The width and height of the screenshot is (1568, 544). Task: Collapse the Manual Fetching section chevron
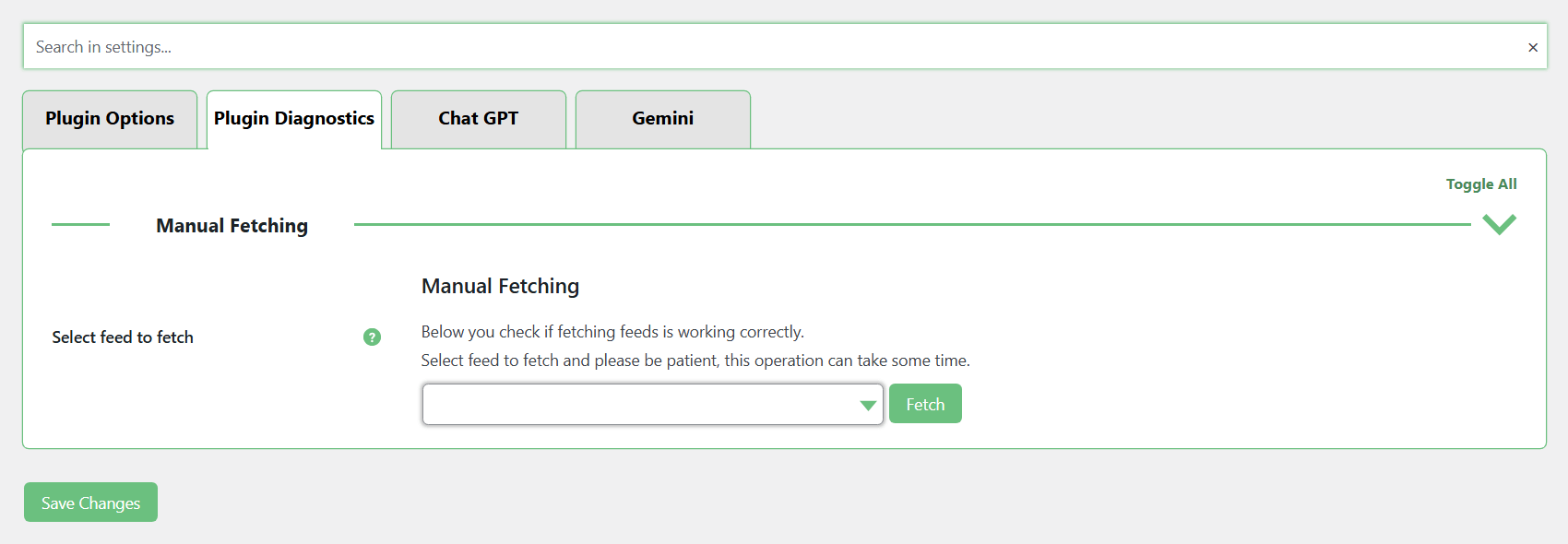1499,224
